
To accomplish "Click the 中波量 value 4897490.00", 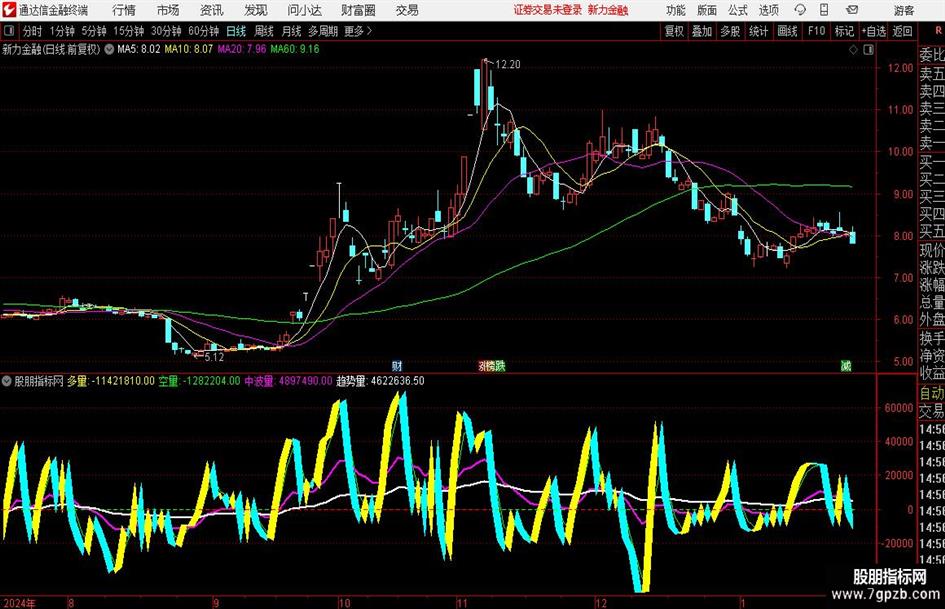I will pyautogui.click(x=305, y=381).
